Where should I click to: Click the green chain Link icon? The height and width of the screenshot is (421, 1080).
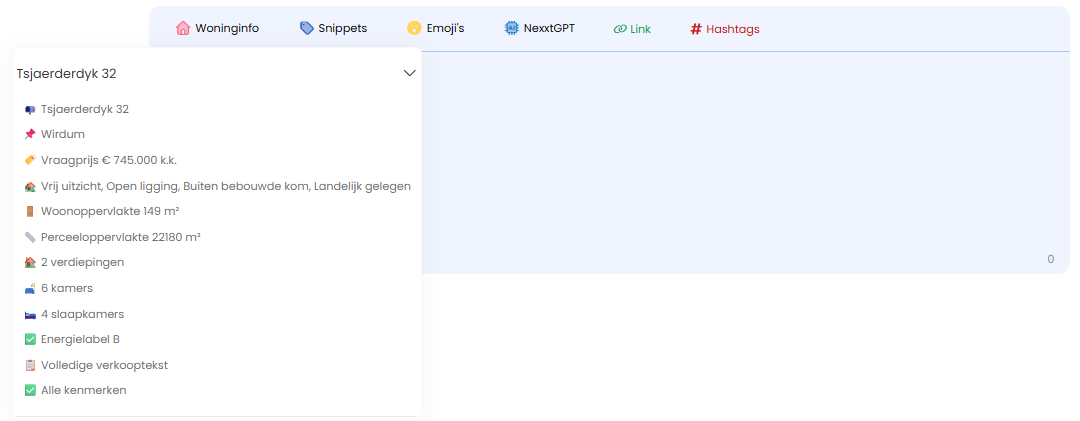click(620, 29)
